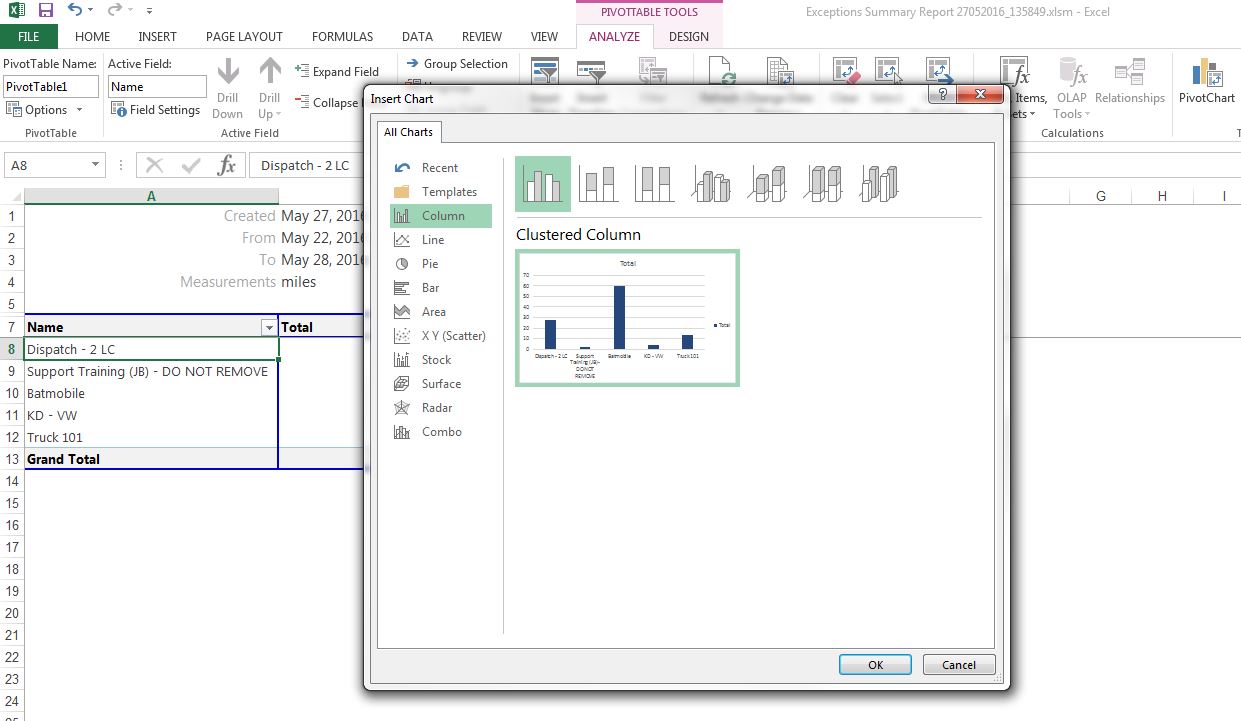The height and width of the screenshot is (721, 1241).
Task: Click Insert Function fx icon
Action: click(x=227, y=166)
